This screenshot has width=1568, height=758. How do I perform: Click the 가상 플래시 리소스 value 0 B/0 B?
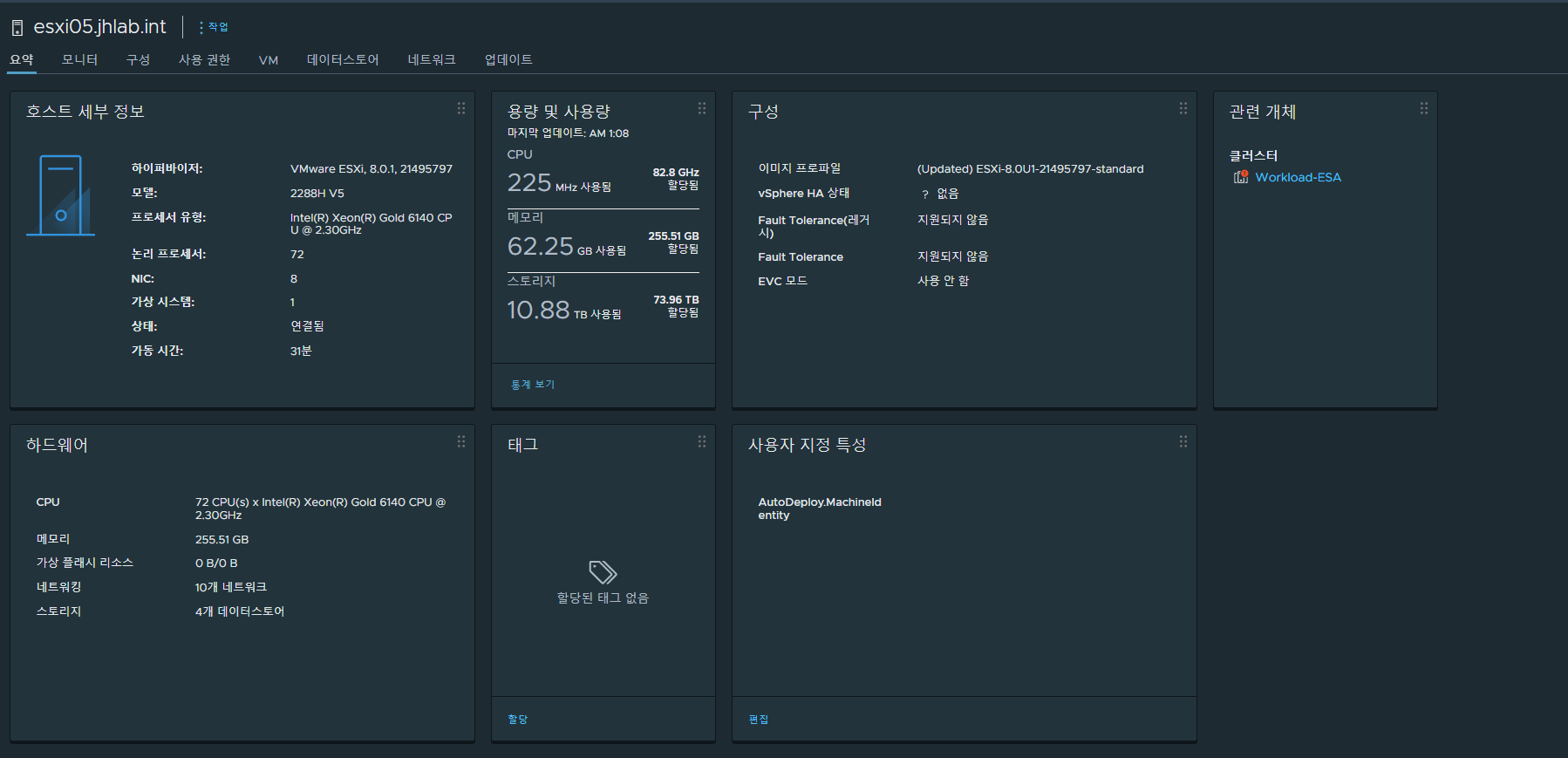coord(216,563)
